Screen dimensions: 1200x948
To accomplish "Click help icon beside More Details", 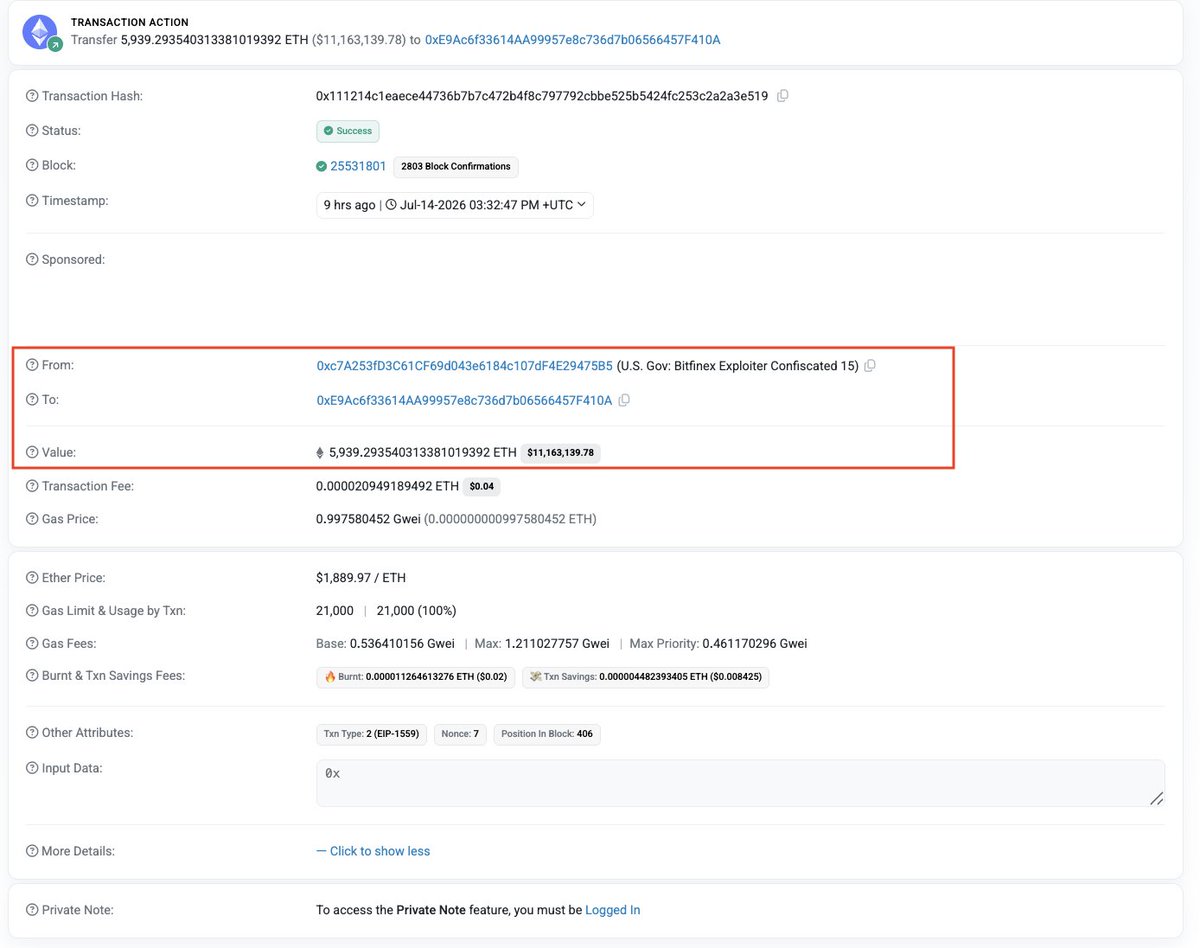I will tap(32, 851).
